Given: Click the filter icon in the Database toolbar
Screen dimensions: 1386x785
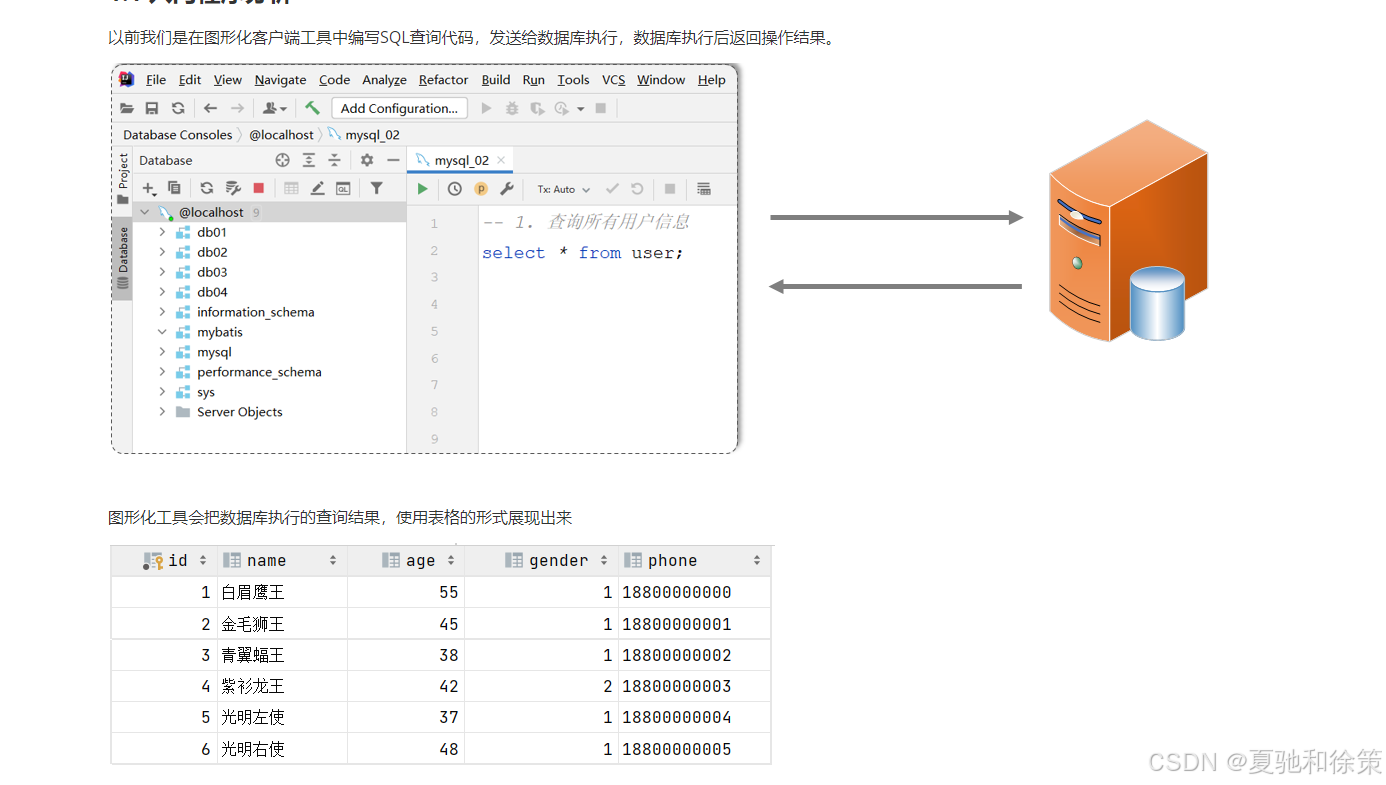Looking at the screenshot, I should pos(377,188).
